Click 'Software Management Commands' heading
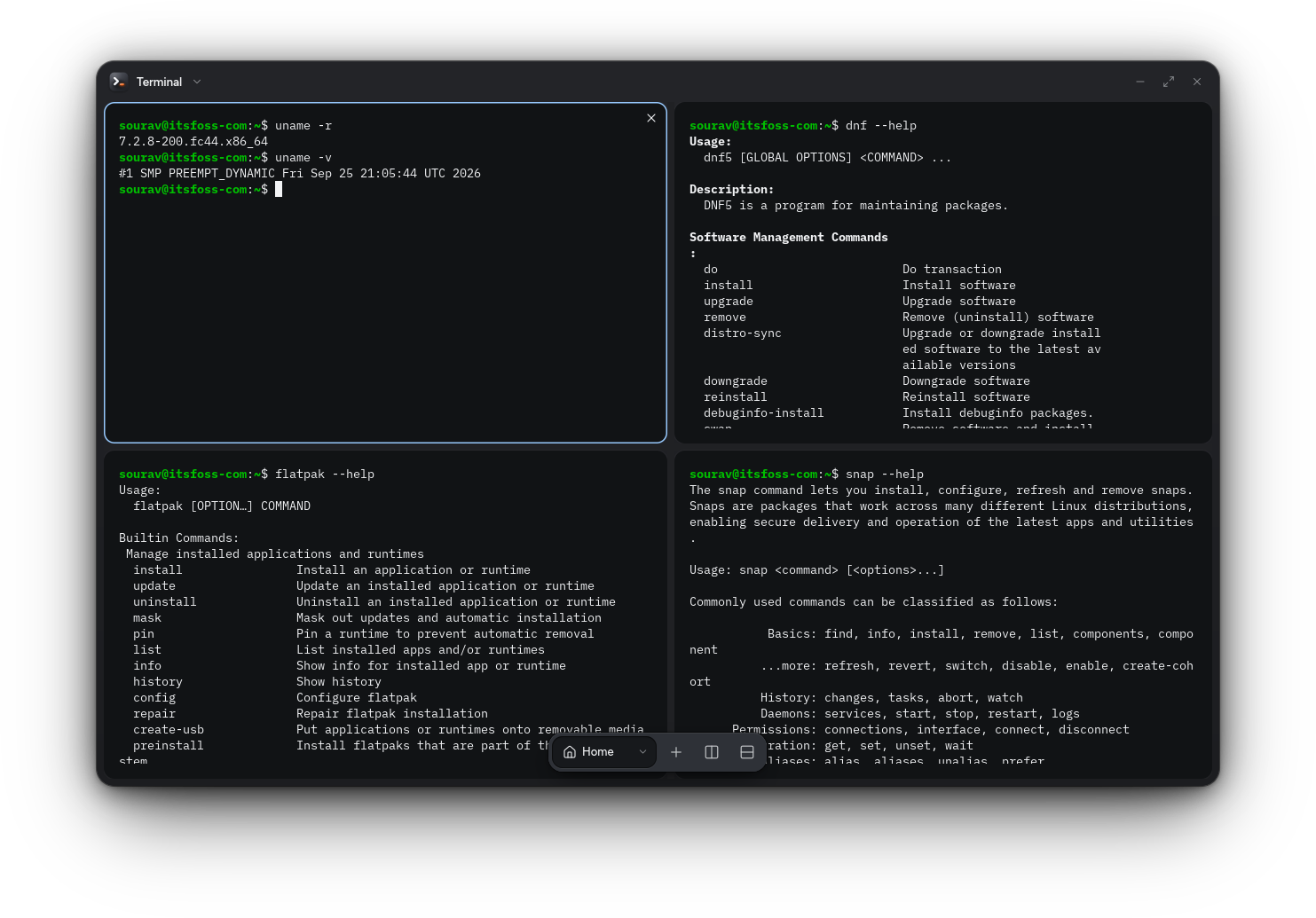 pos(789,238)
